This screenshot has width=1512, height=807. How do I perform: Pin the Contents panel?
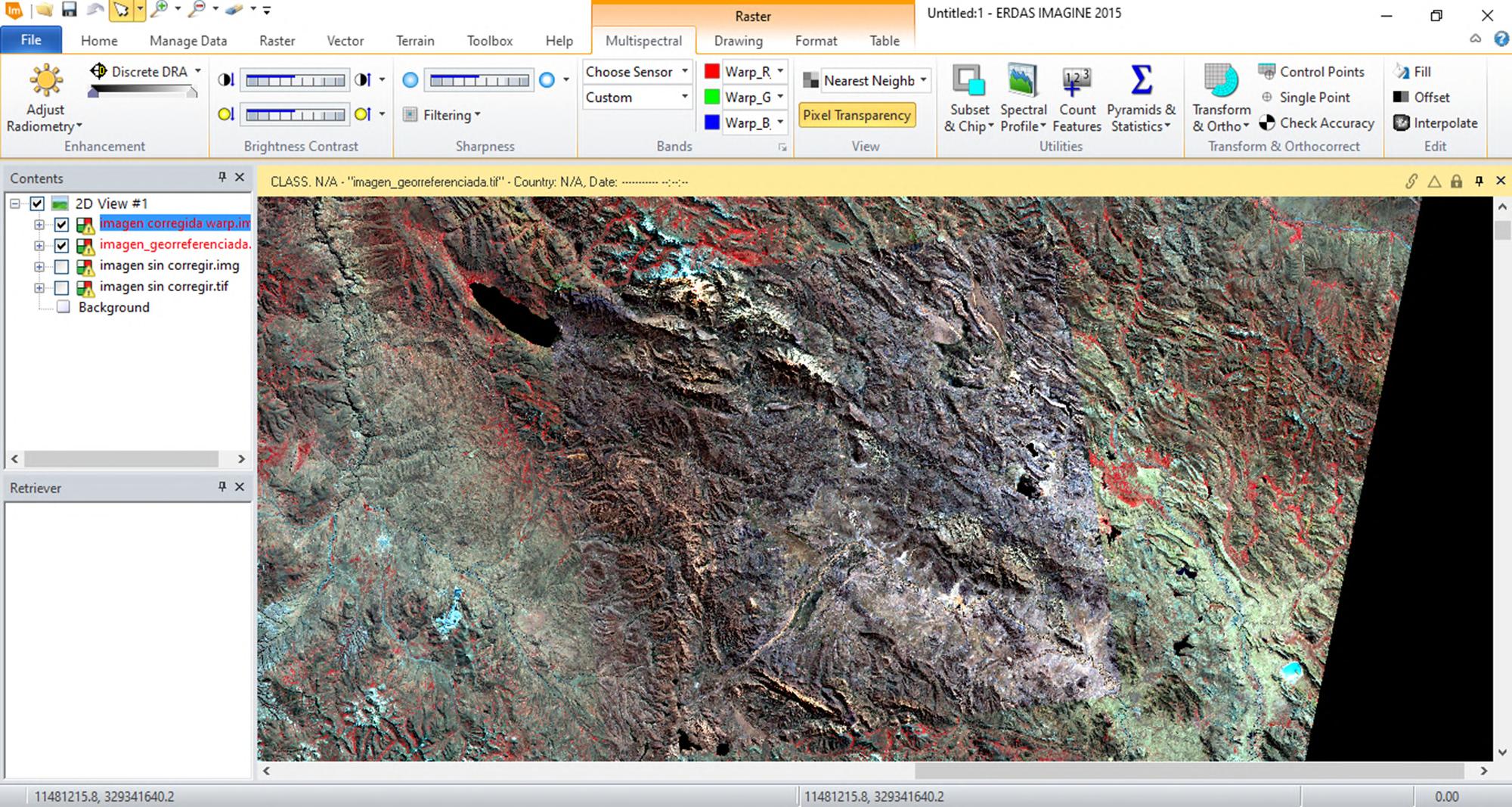[x=222, y=177]
